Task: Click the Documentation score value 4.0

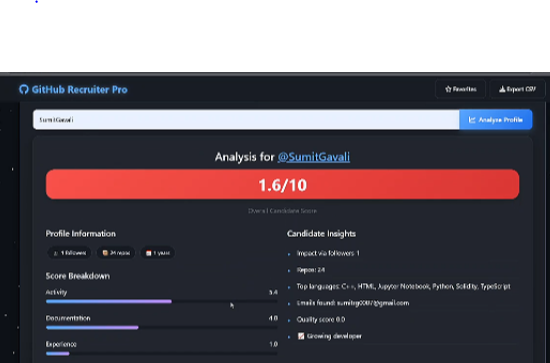Action: (x=273, y=318)
